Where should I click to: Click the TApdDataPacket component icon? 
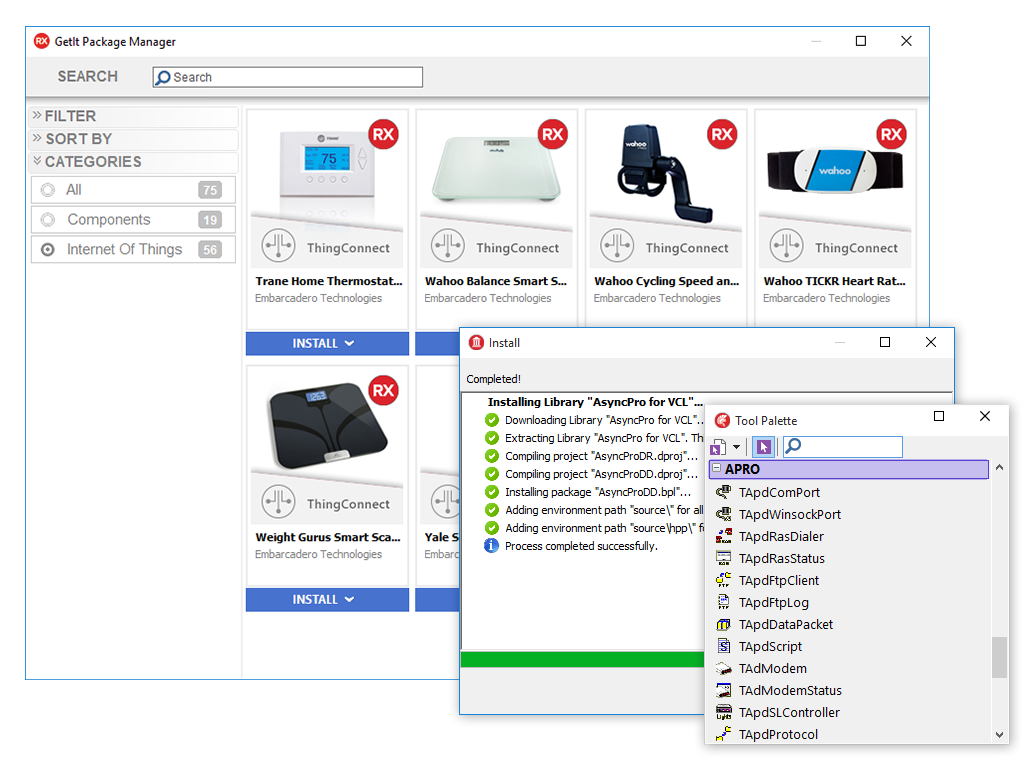click(x=723, y=624)
